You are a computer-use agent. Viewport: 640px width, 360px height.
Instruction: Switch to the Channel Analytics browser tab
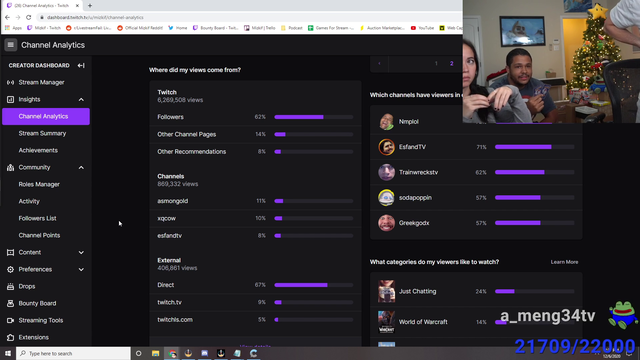(42, 6)
